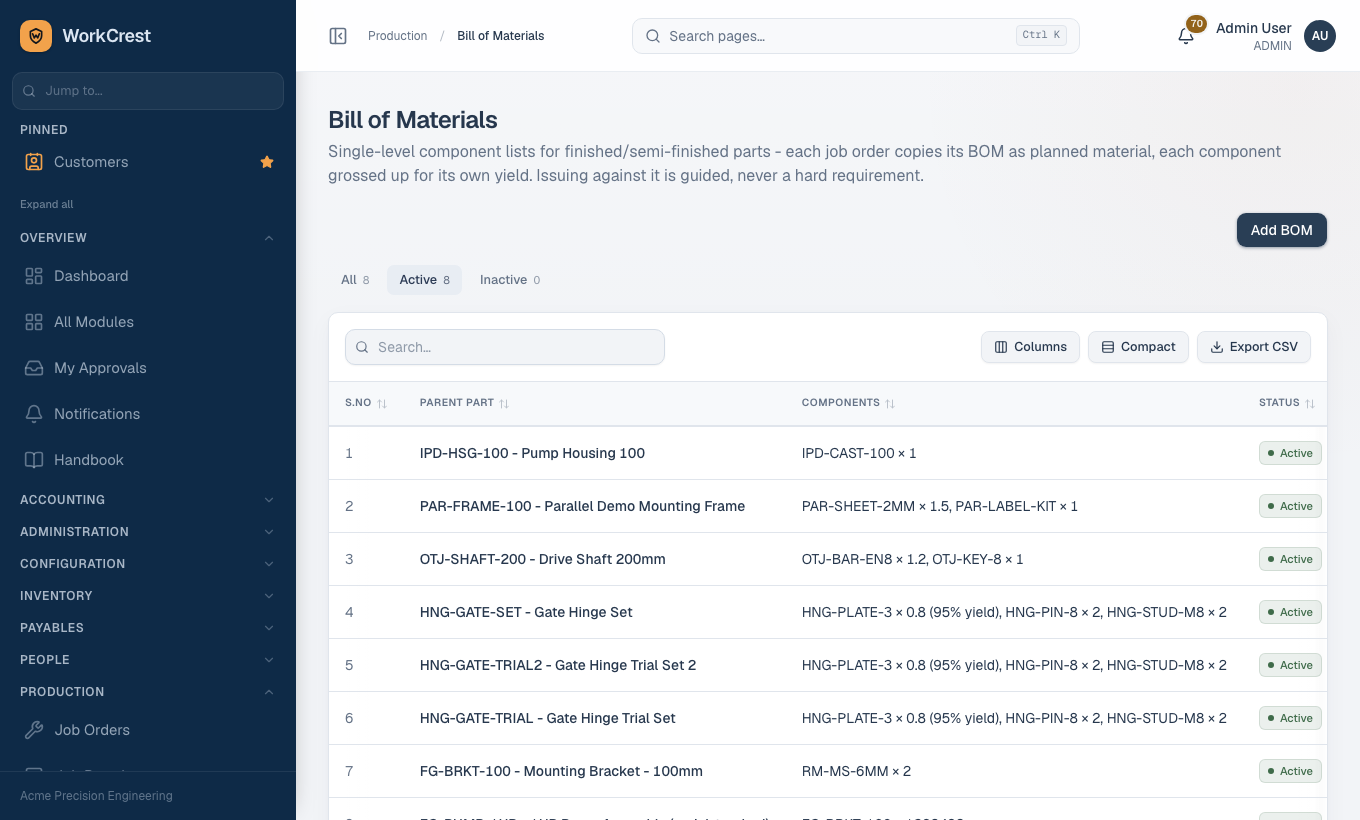1360x820 pixels.
Task: Expand the Configuration sidebar section
Action: pos(148,564)
